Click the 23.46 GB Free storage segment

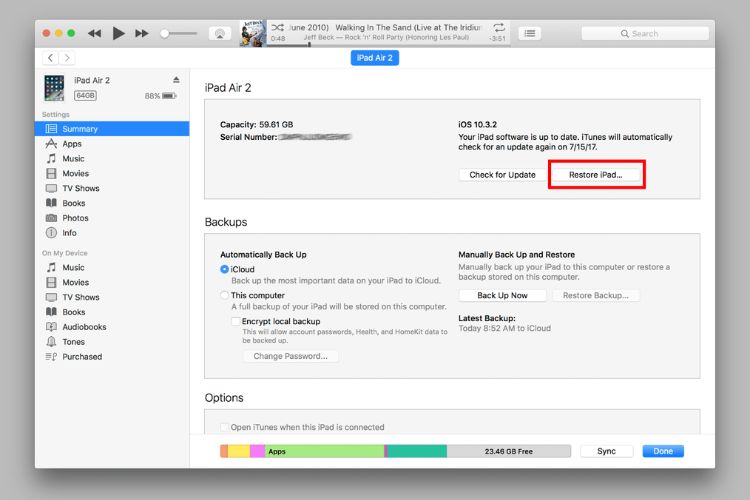click(508, 451)
